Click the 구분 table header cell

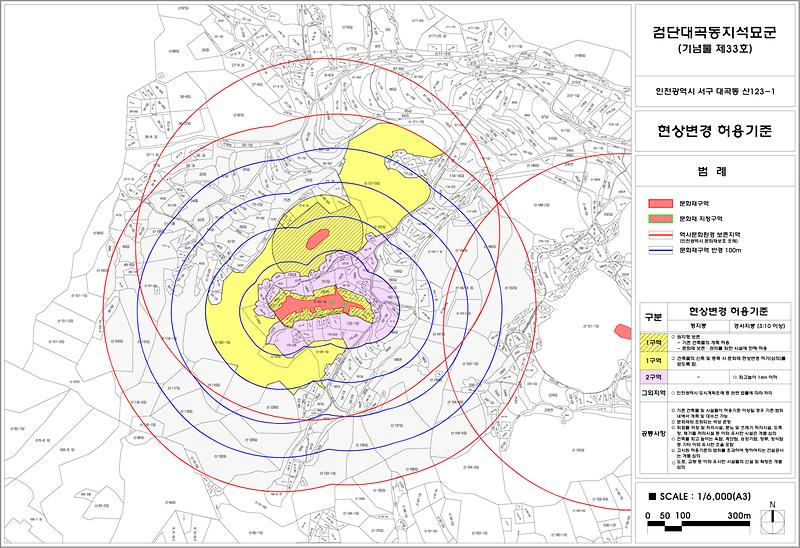tap(654, 317)
